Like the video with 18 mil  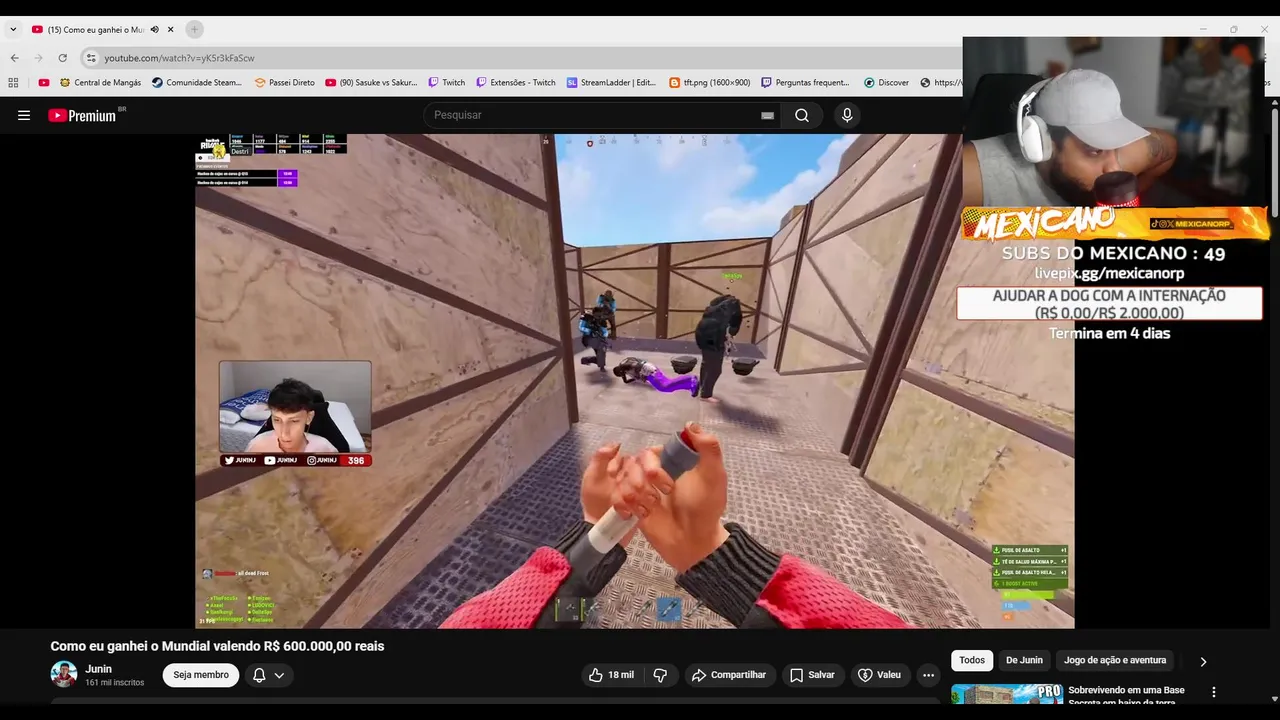coord(611,675)
